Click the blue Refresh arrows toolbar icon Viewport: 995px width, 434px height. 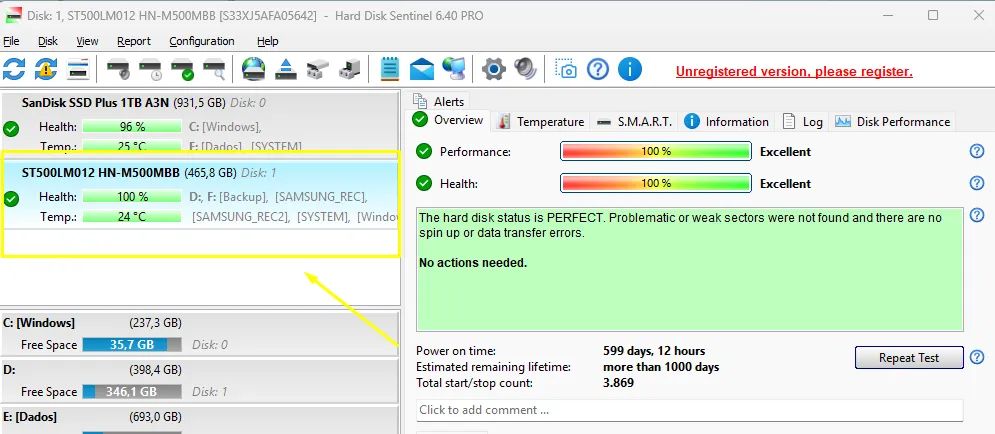point(13,69)
